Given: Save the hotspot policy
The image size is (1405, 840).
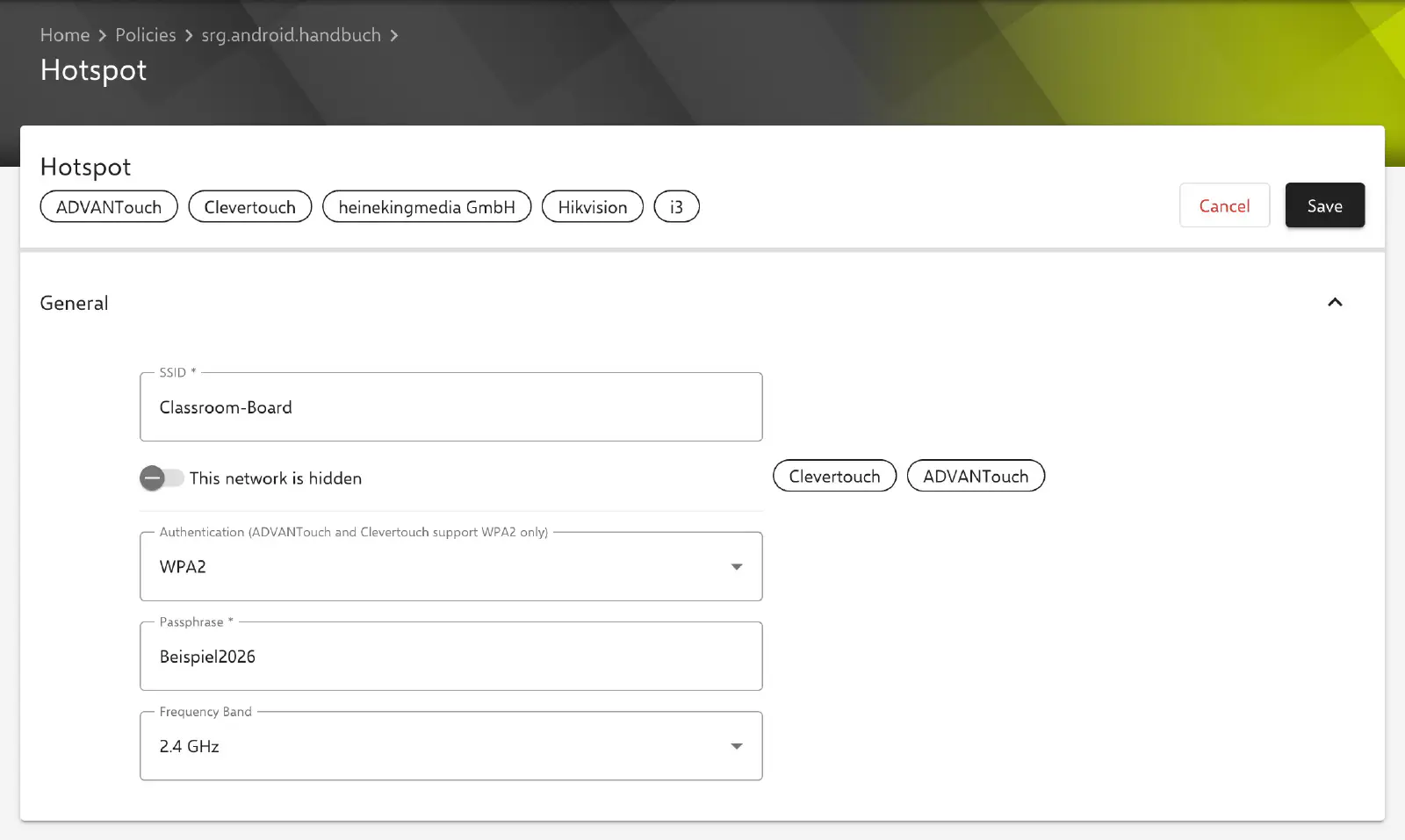Looking at the screenshot, I should pyautogui.click(x=1325, y=205).
